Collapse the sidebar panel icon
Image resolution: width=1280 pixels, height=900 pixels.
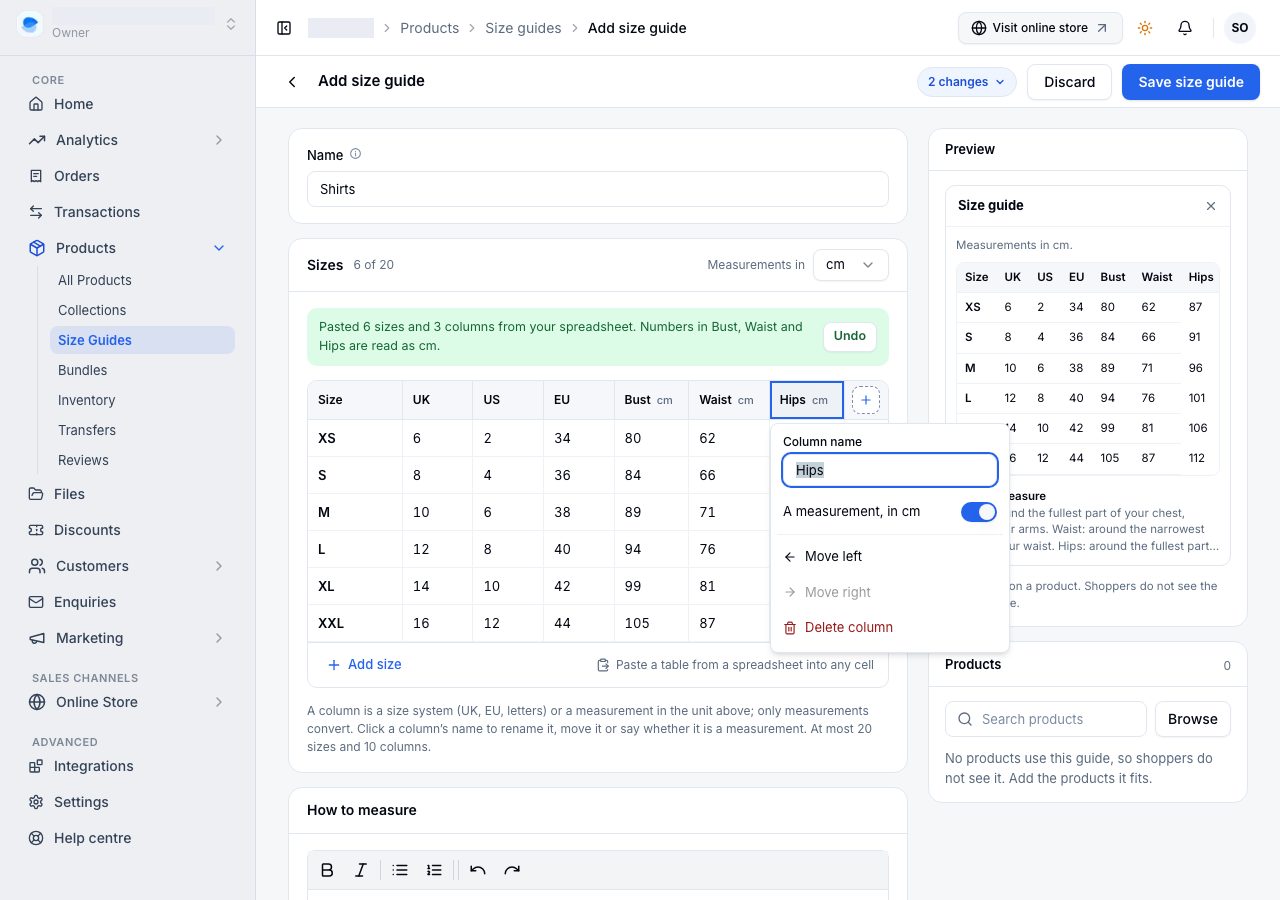pyautogui.click(x=284, y=28)
